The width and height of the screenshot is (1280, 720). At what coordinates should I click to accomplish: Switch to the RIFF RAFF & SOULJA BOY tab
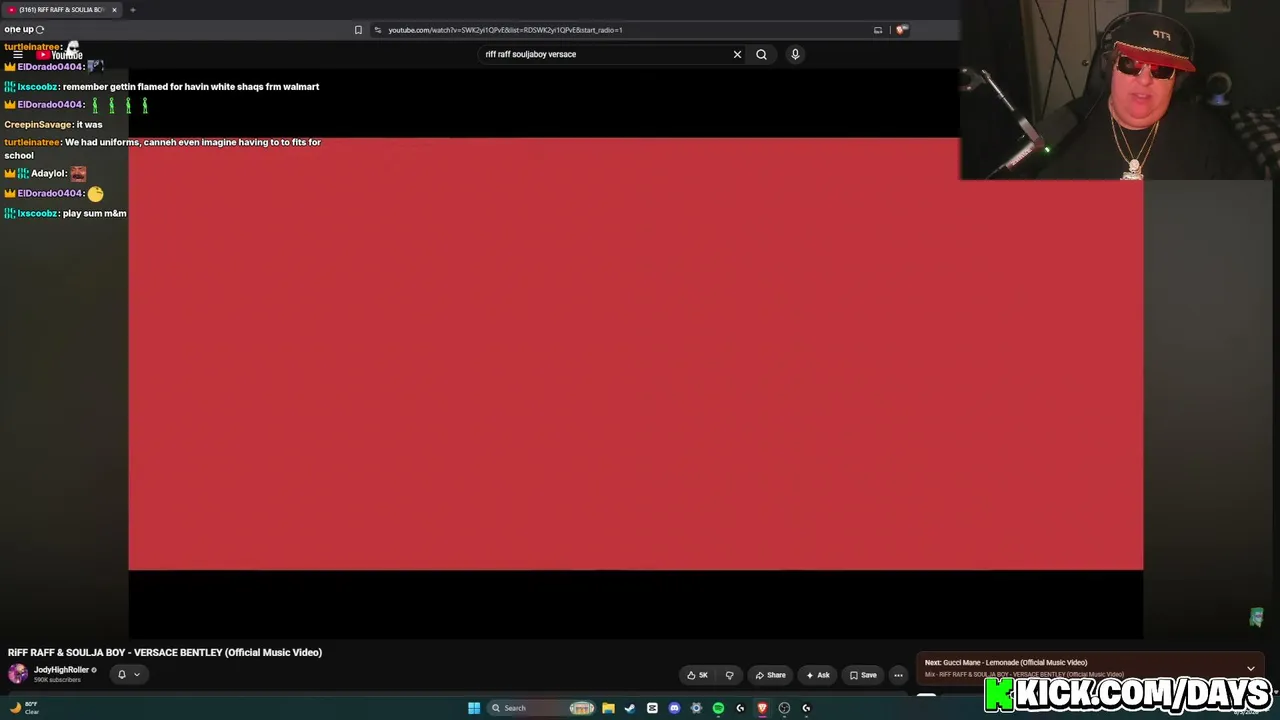(x=61, y=10)
